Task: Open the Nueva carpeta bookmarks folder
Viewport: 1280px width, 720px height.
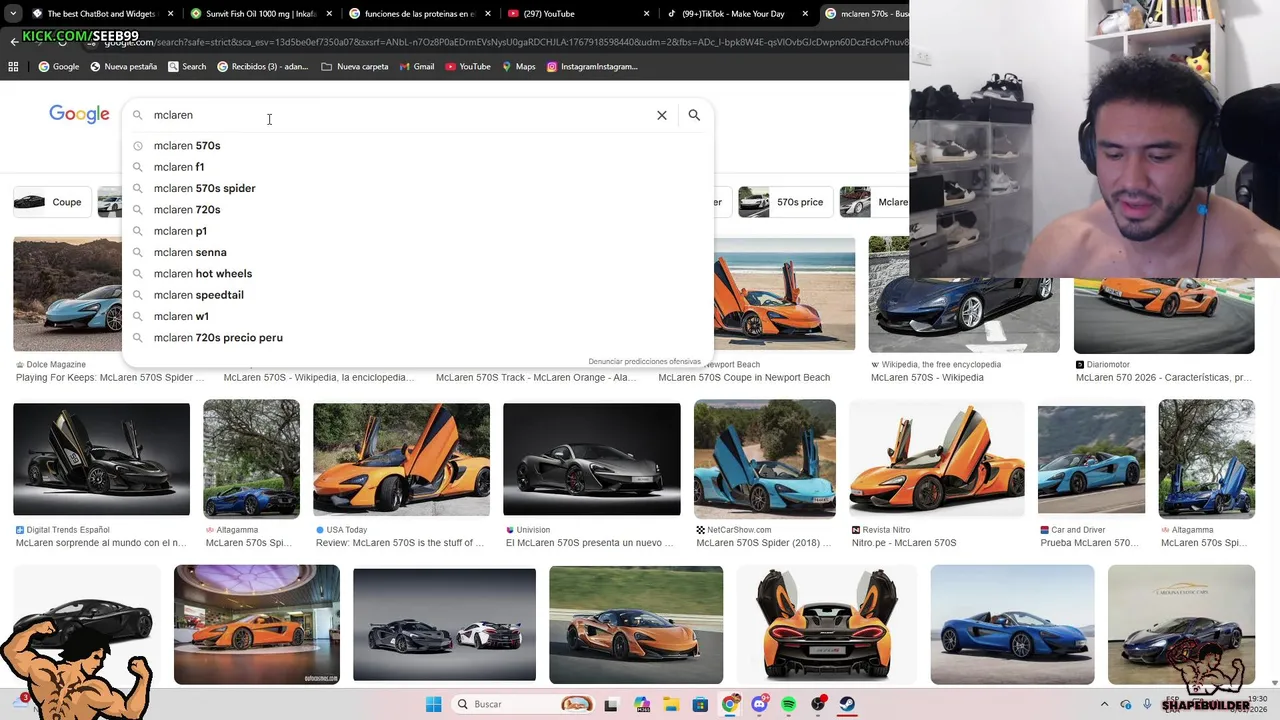Action: (x=355, y=67)
